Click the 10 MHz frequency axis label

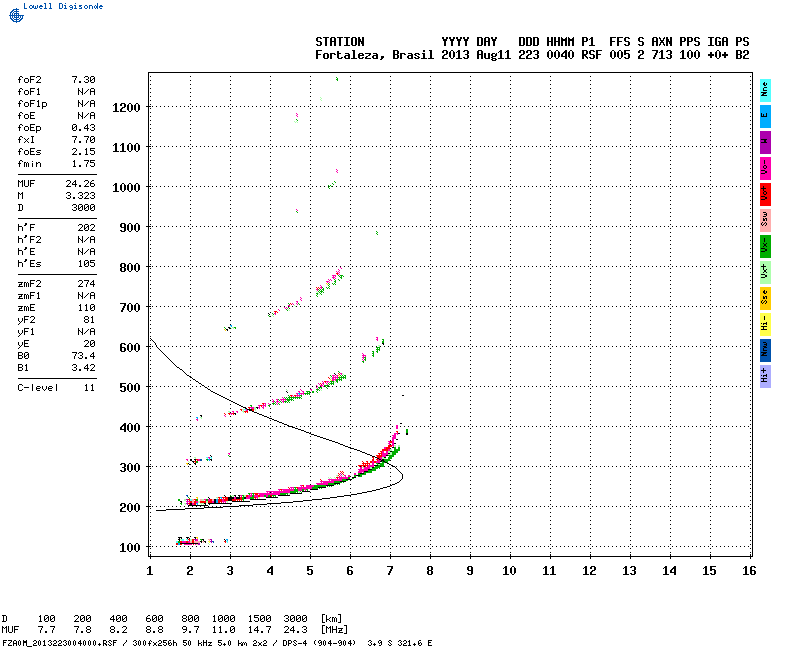[509, 571]
